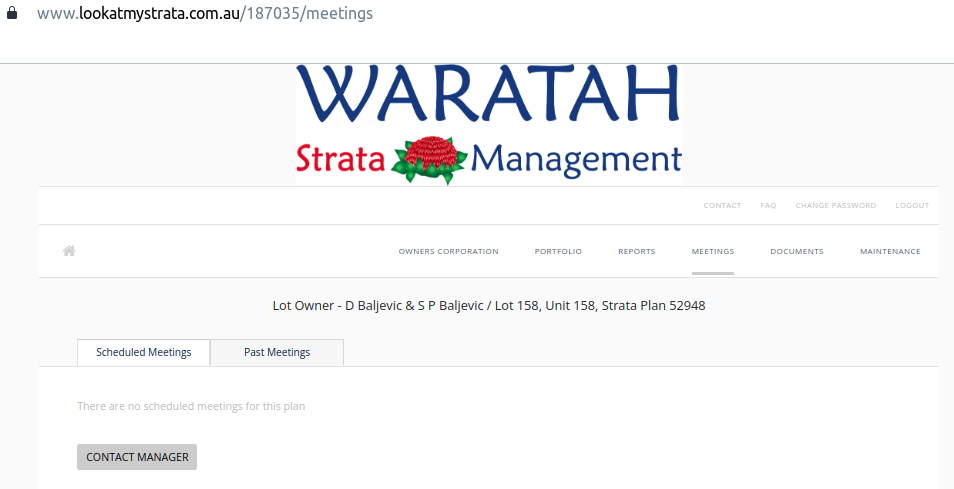Log out using the Logout link
This screenshot has height=489, width=954.
(x=912, y=206)
